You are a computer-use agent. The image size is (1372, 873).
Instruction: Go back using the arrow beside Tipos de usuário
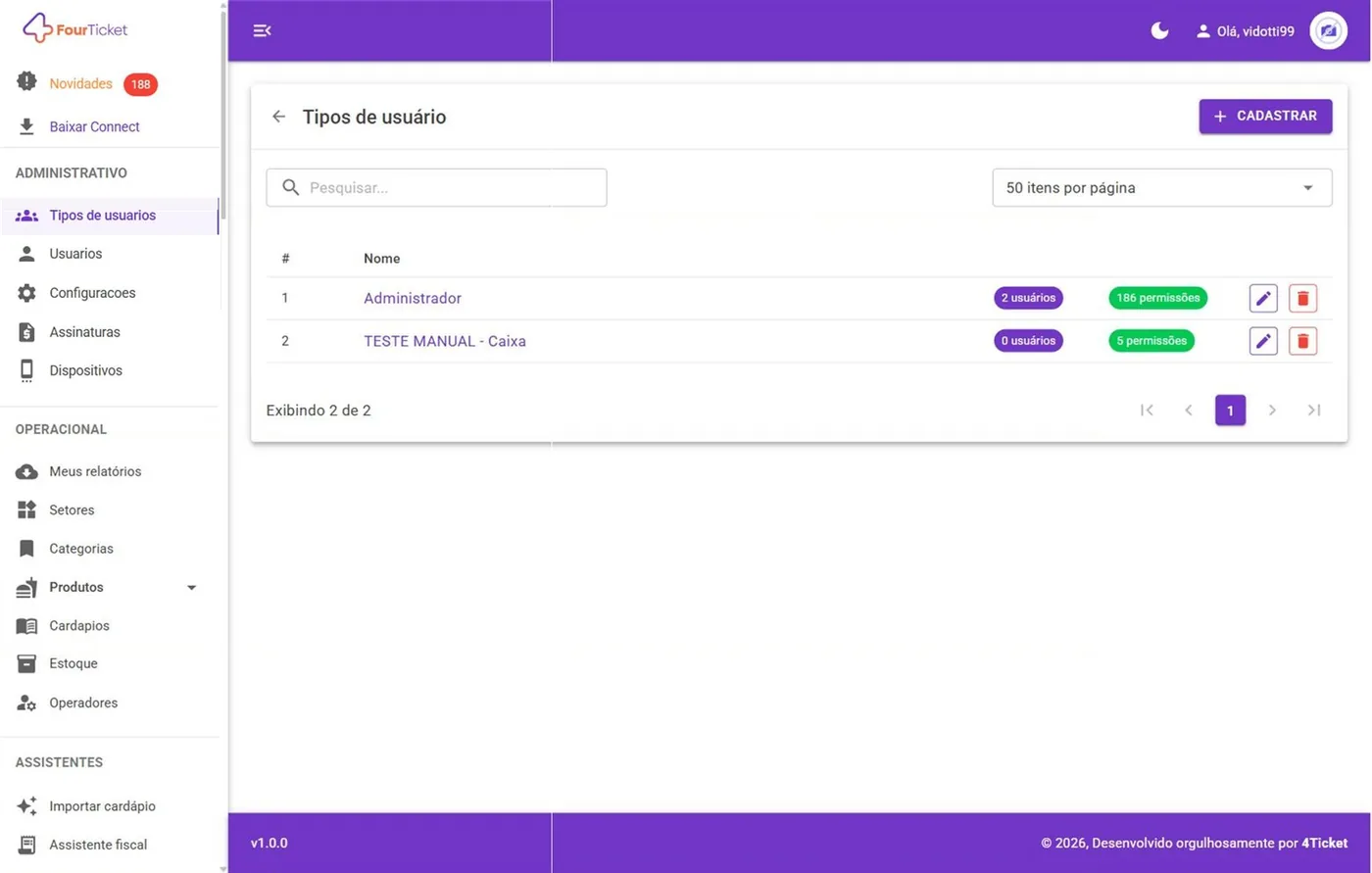tap(279, 117)
